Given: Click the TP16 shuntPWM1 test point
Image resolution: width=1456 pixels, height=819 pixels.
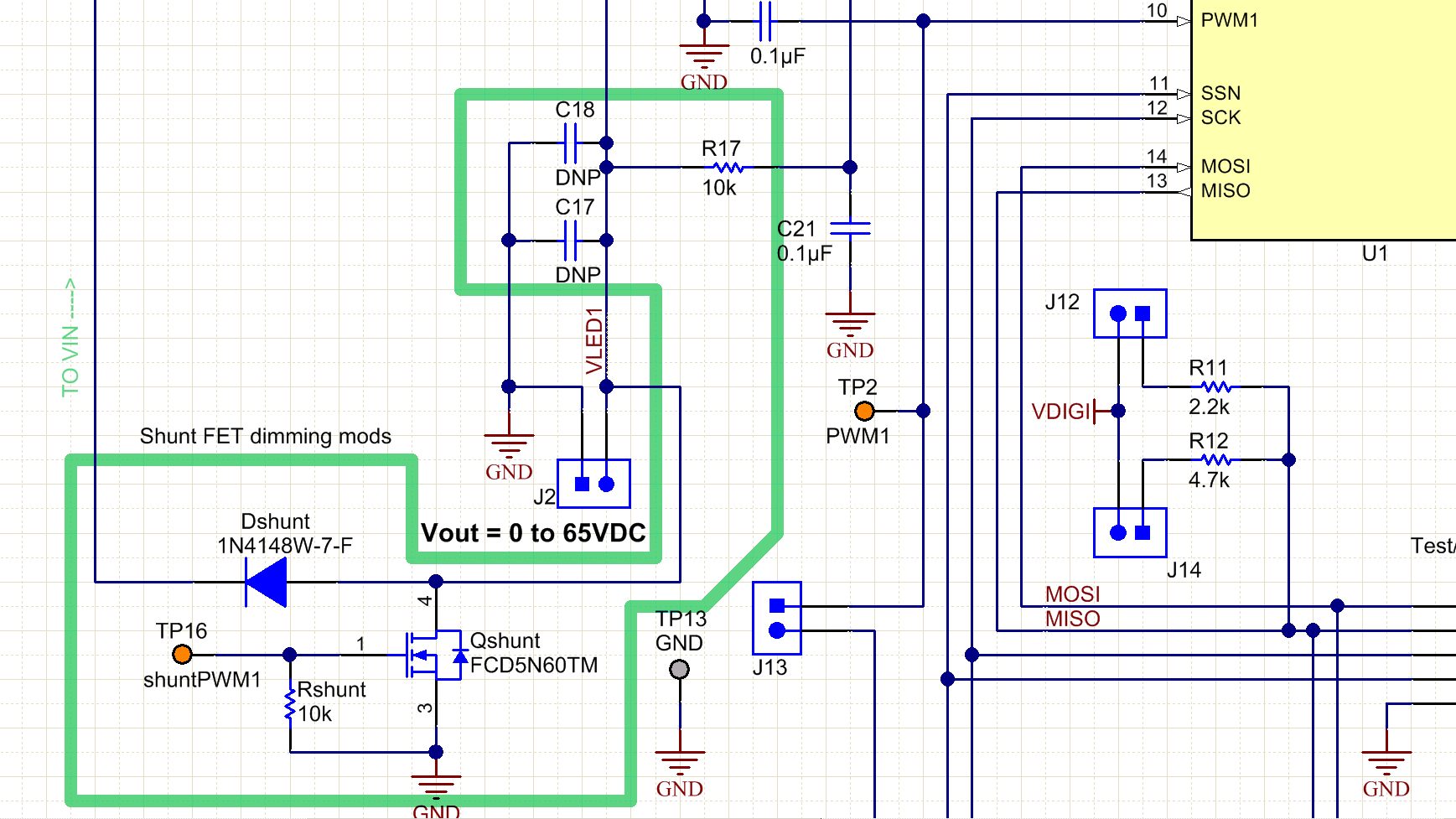Looking at the screenshot, I should [x=184, y=654].
